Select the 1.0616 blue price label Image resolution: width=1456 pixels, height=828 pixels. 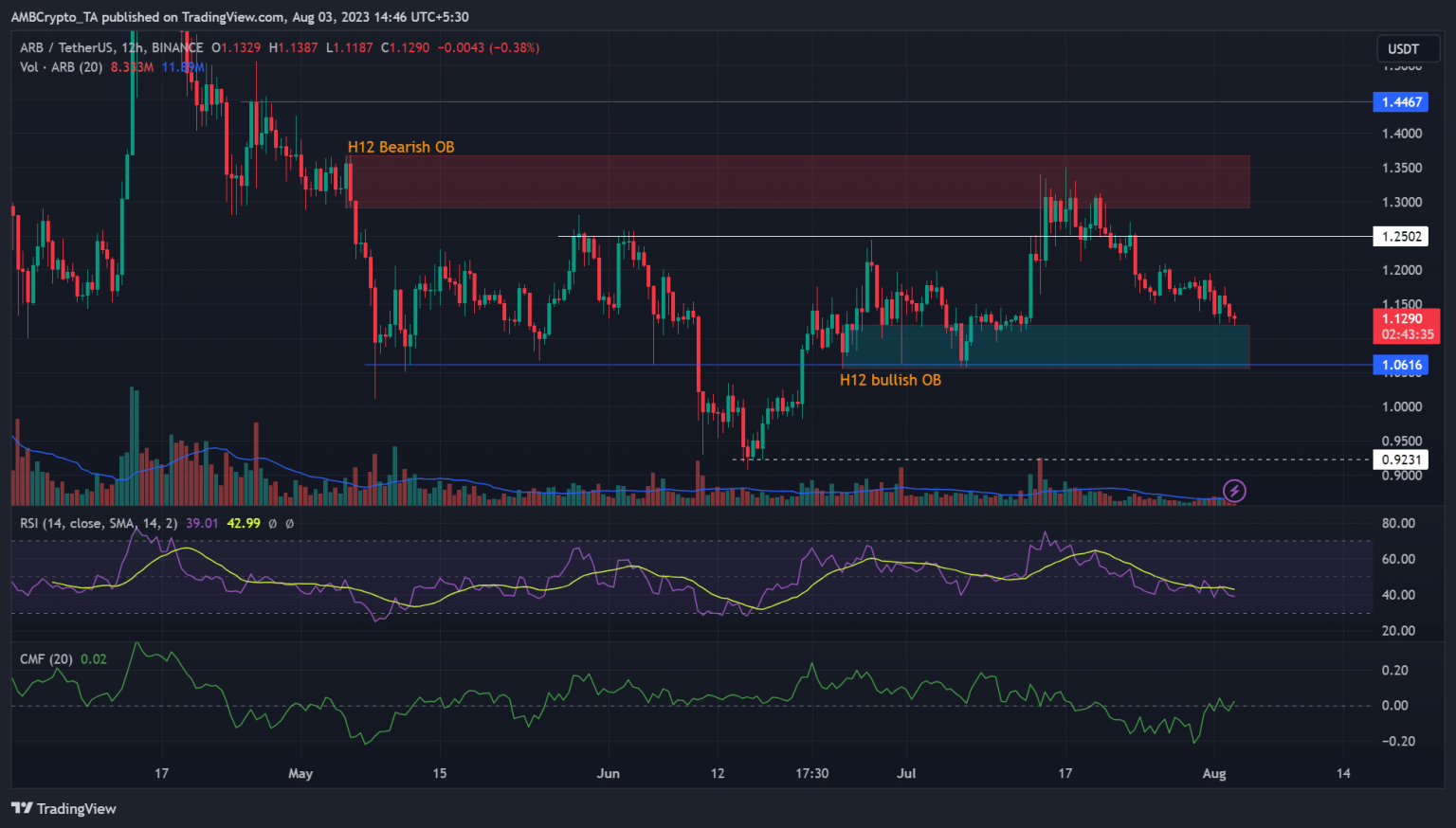(1401, 365)
